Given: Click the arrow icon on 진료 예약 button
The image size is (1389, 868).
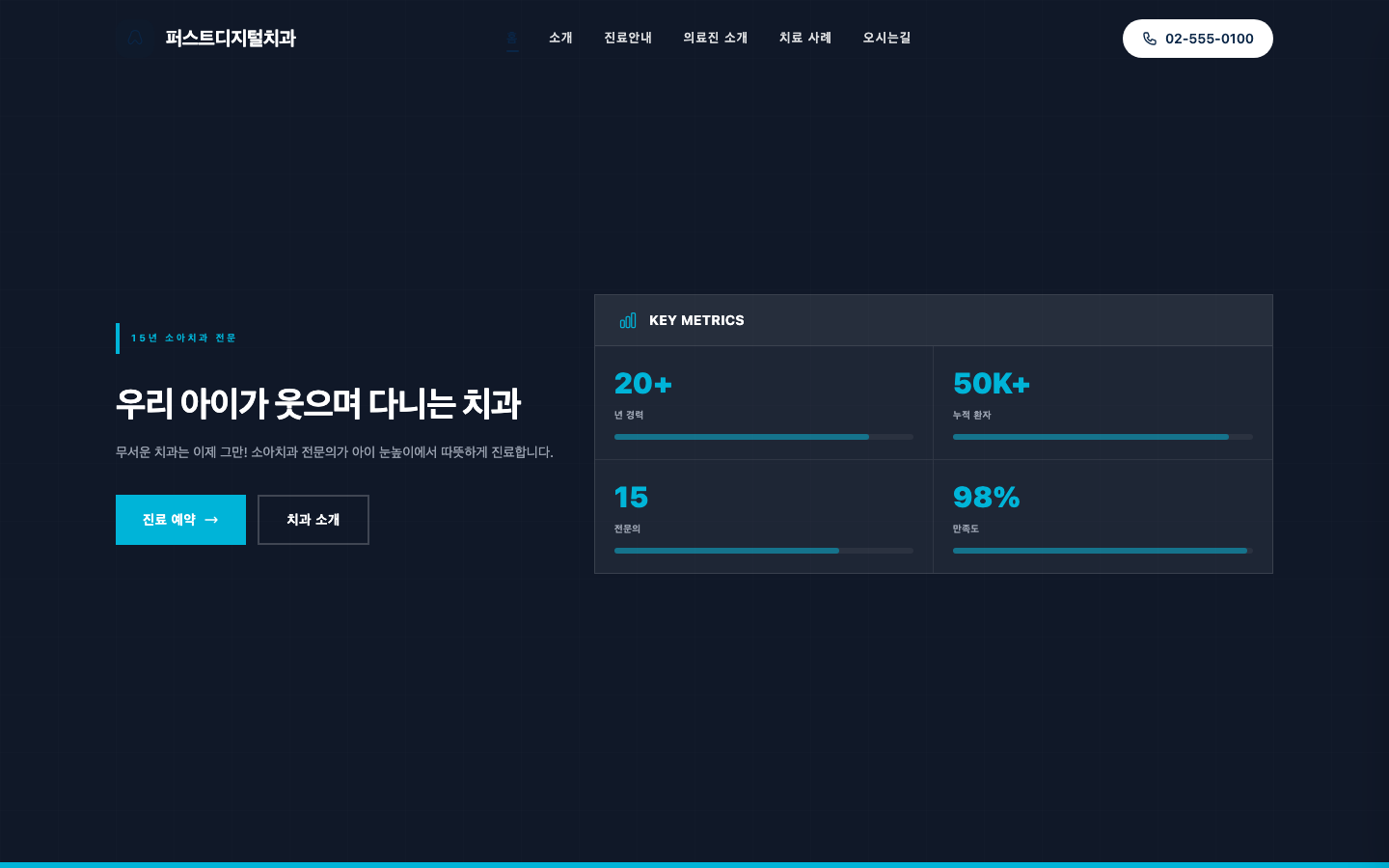Looking at the screenshot, I should point(211,520).
